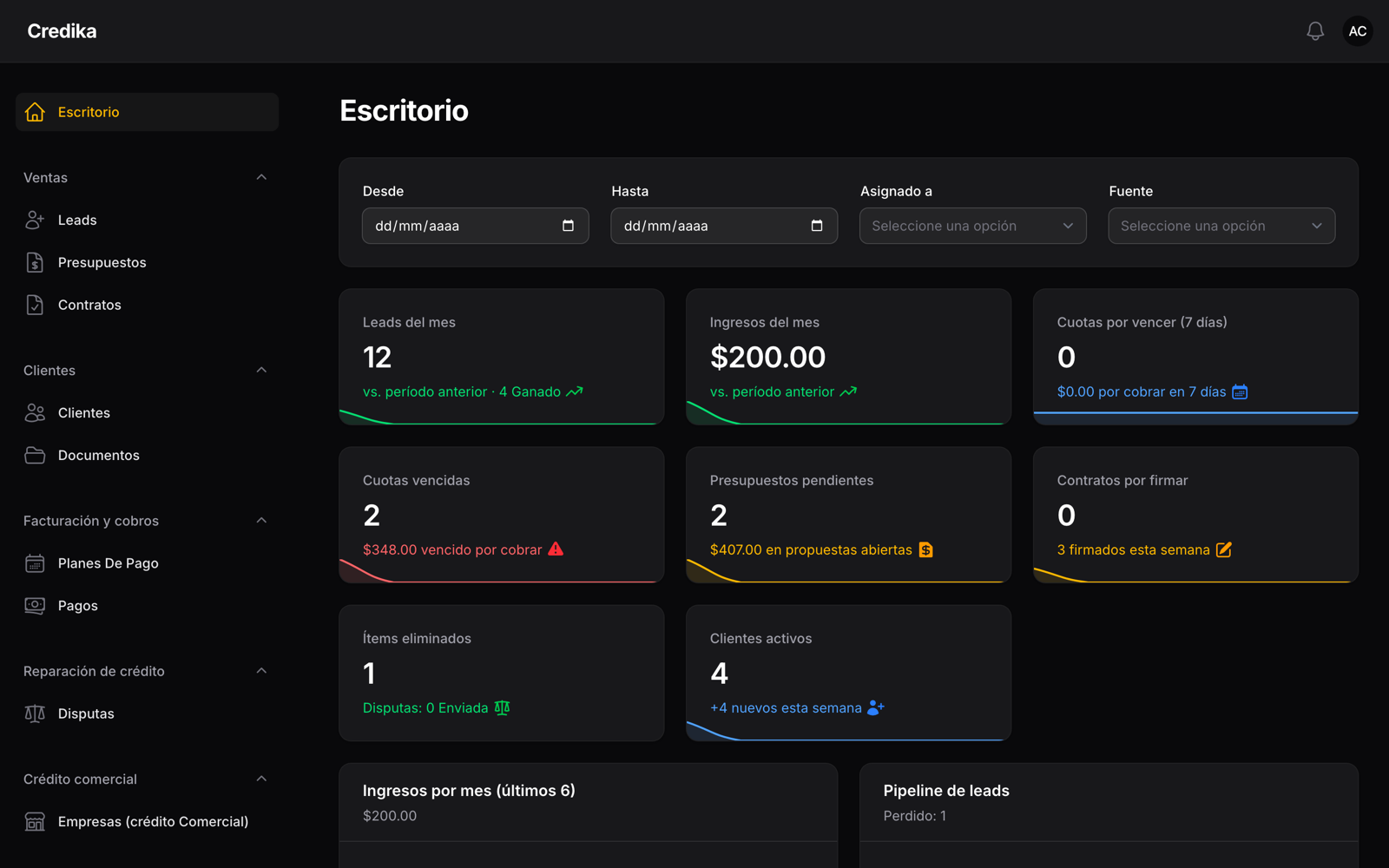The image size is (1389, 868).
Task: Click 'vs. período anterior · 4 Ganado' text
Action: [x=462, y=391]
